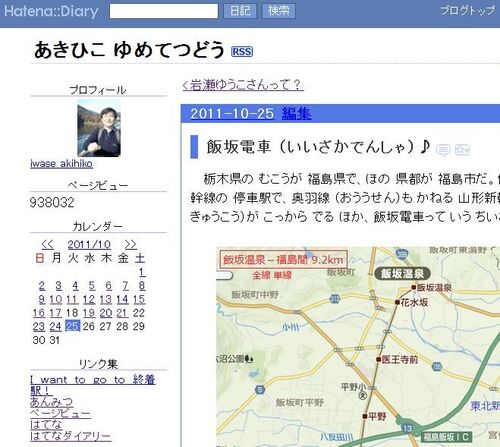Click the 花水坂 station marker on map
Screen dimensions: 500x447
pyautogui.click(x=397, y=302)
